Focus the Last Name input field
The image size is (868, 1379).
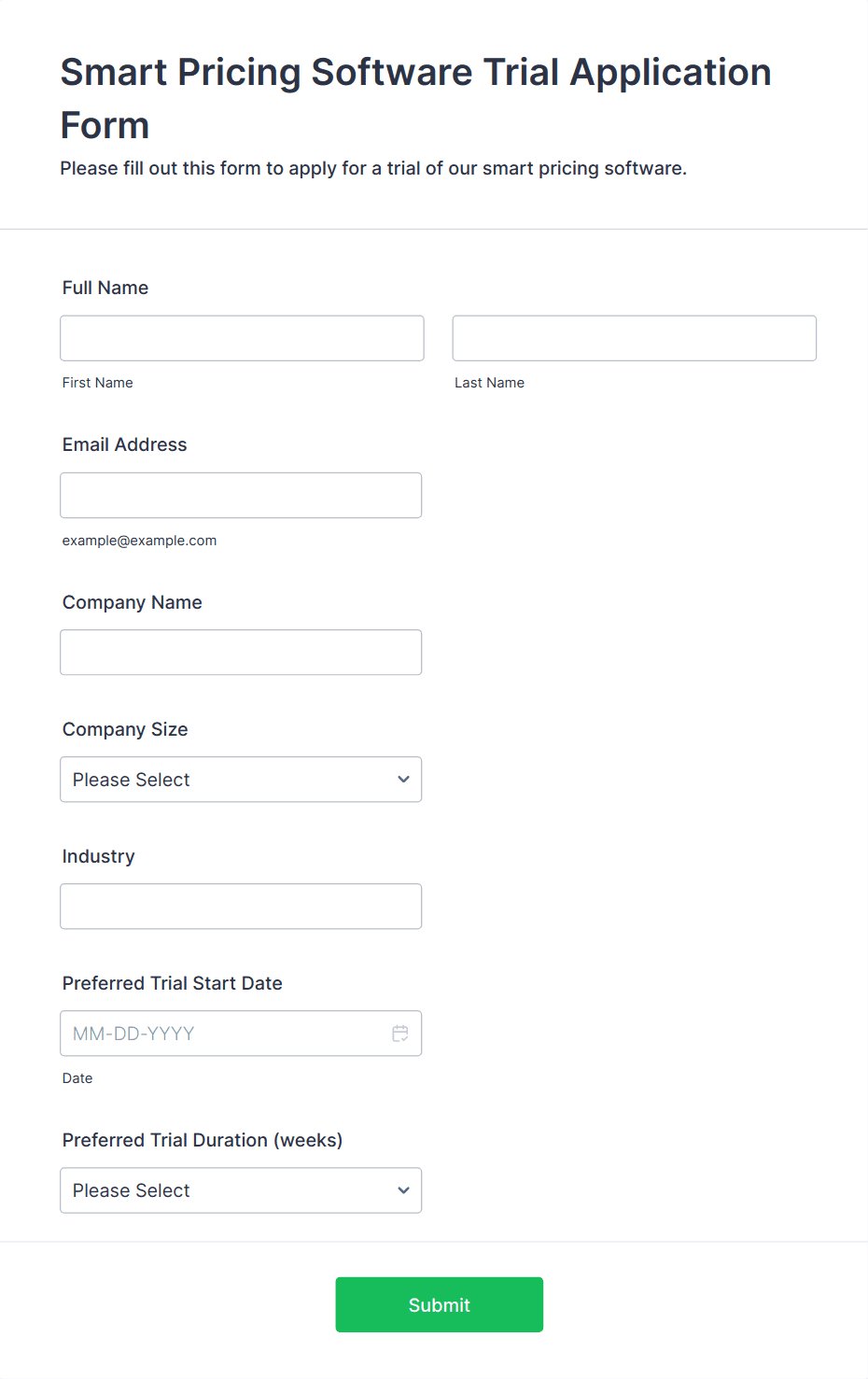(634, 338)
